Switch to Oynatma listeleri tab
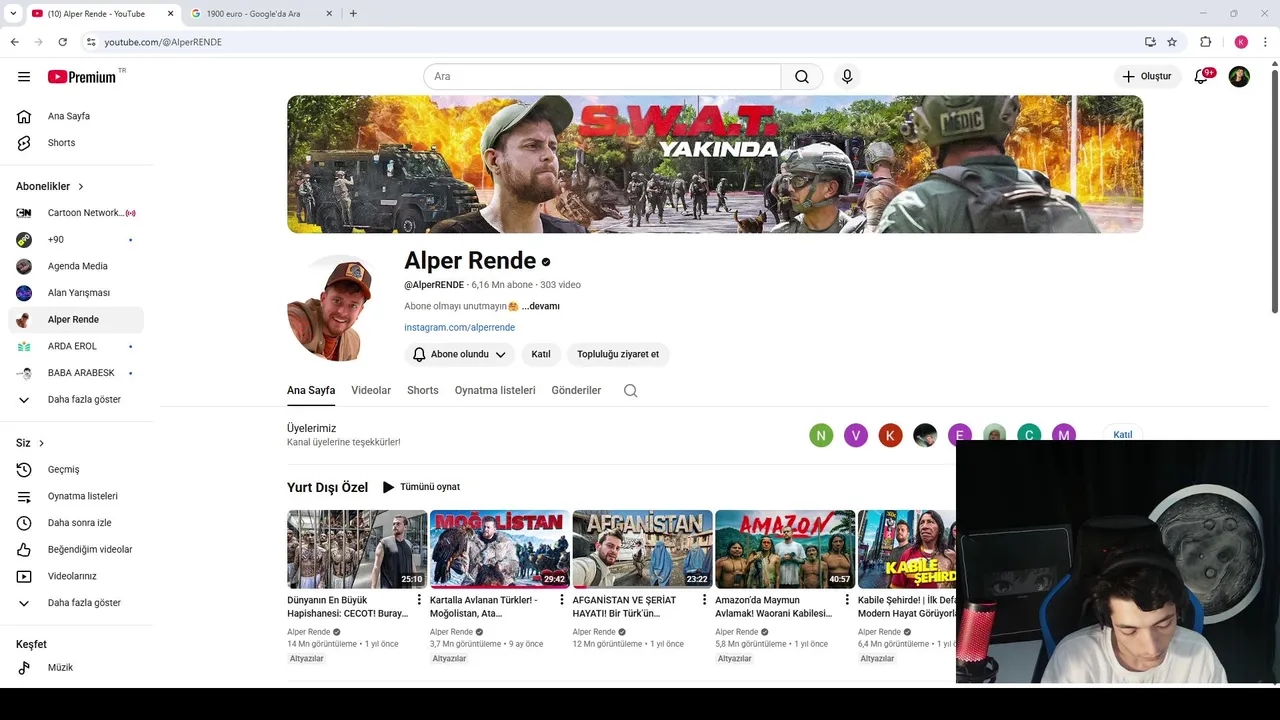This screenshot has height=720, width=1280. point(495,391)
